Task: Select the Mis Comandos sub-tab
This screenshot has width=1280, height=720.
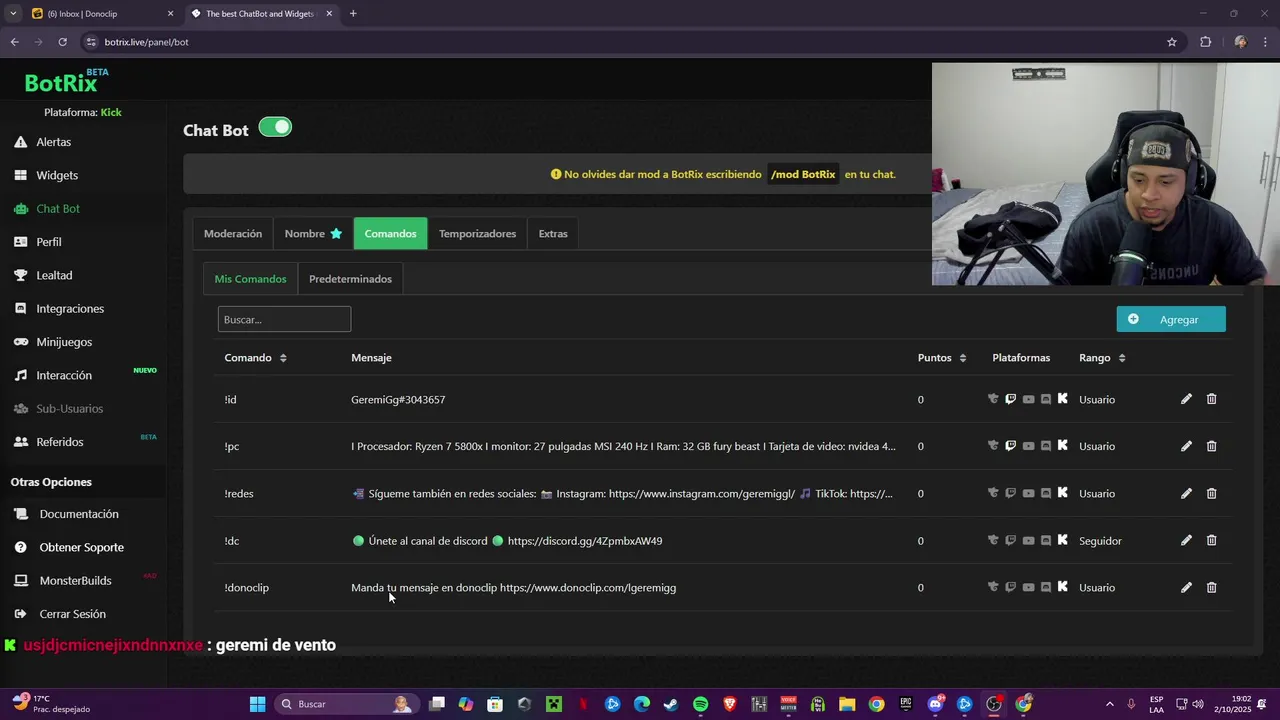Action: pos(250,279)
